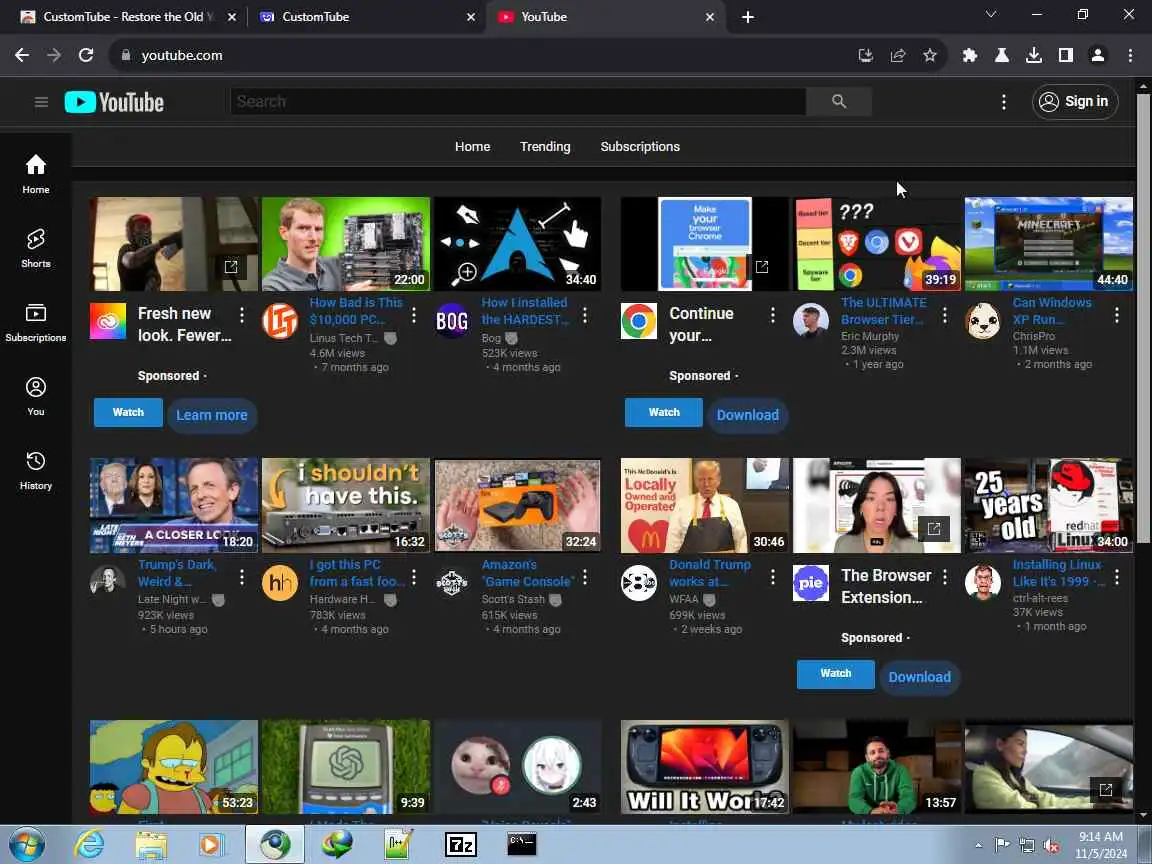Focus the YouTube search field
1152x864 pixels.
point(518,101)
